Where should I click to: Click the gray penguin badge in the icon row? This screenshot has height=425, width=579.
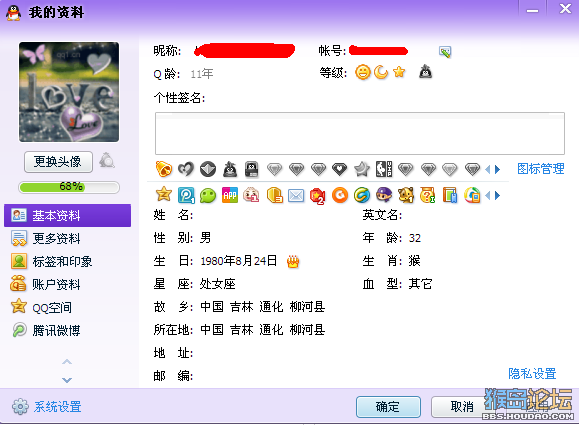pos(230,169)
